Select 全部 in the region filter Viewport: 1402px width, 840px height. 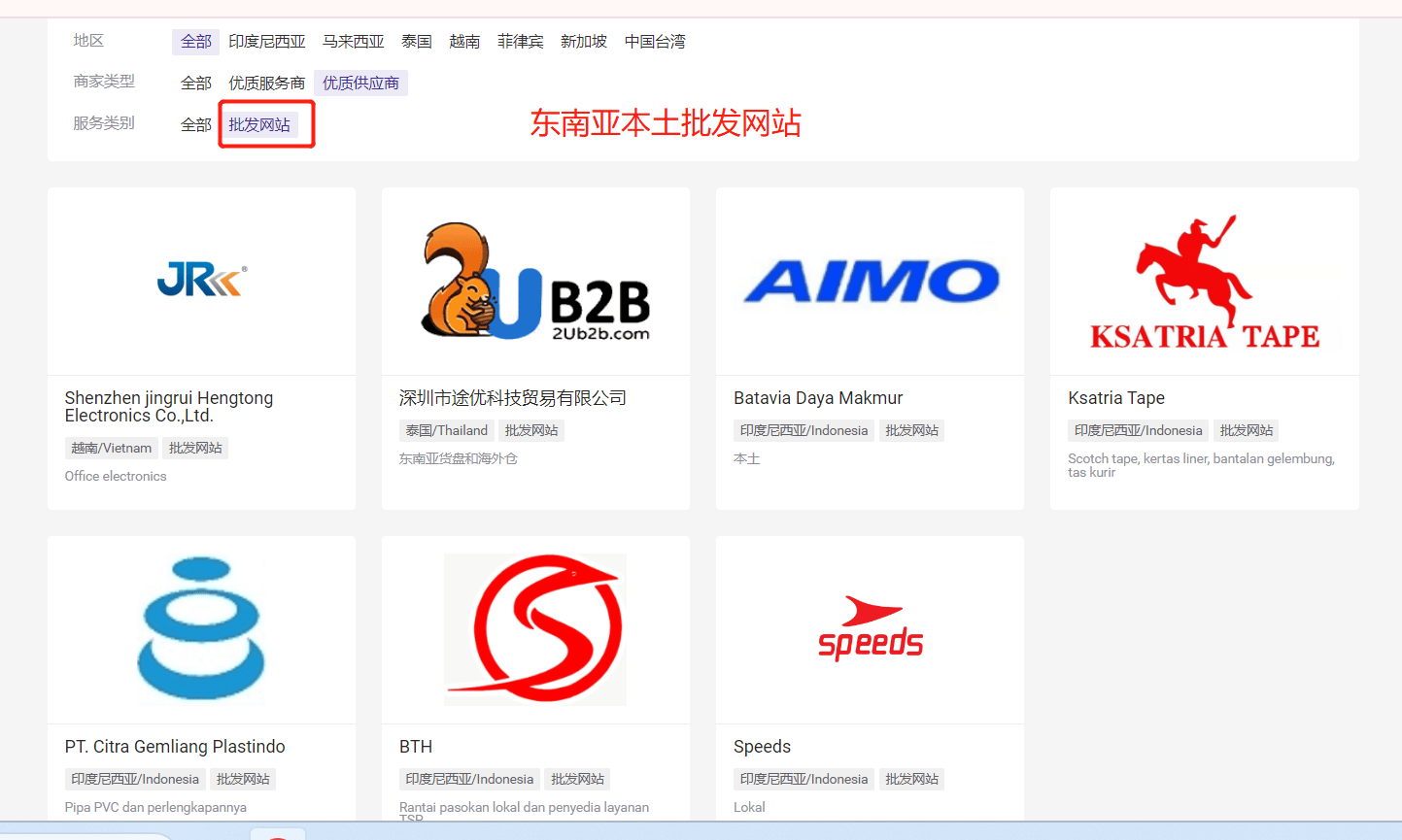click(x=195, y=42)
